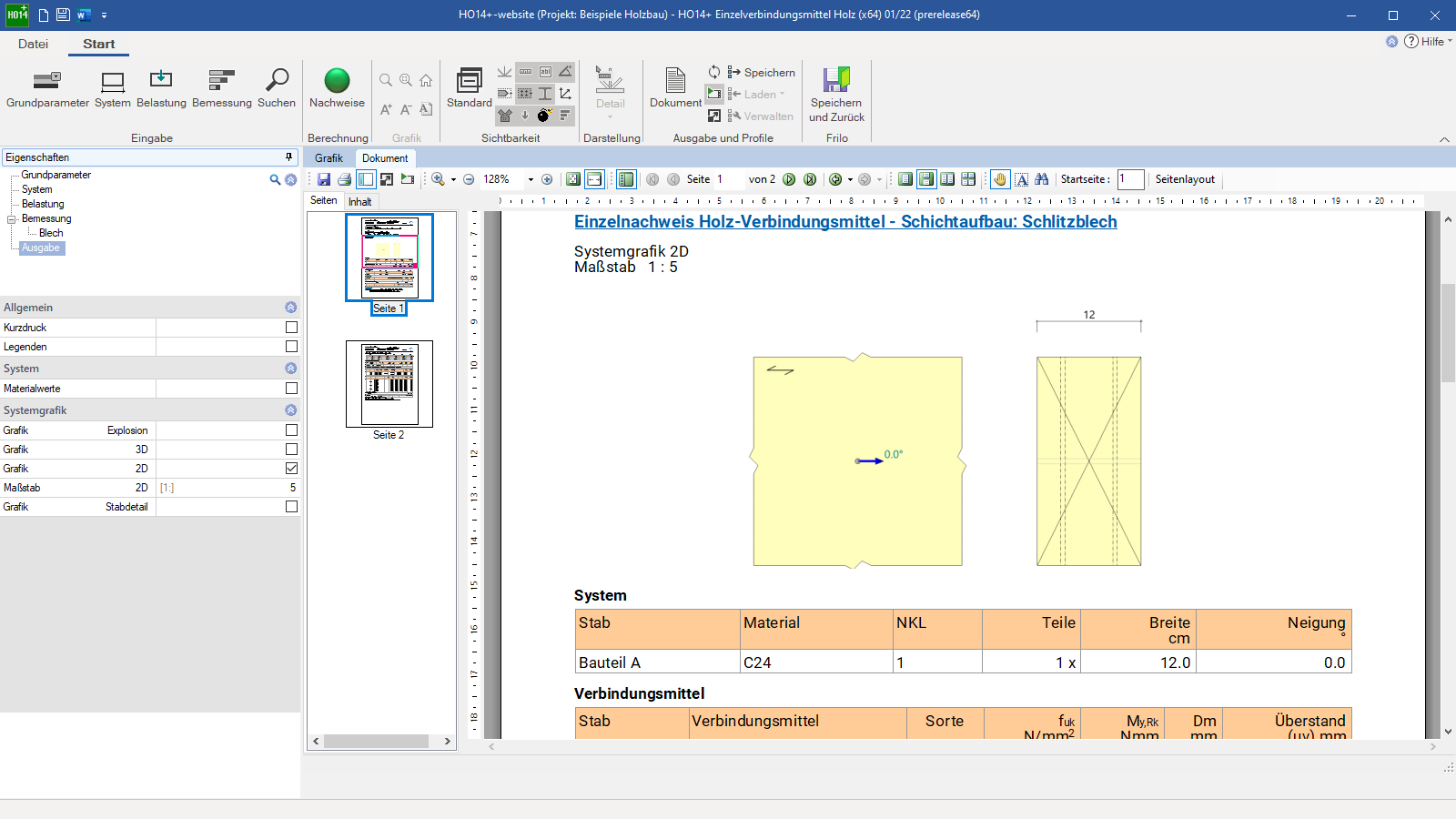
Task: Zoom out with the minus magnifier
Action: point(469,179)
